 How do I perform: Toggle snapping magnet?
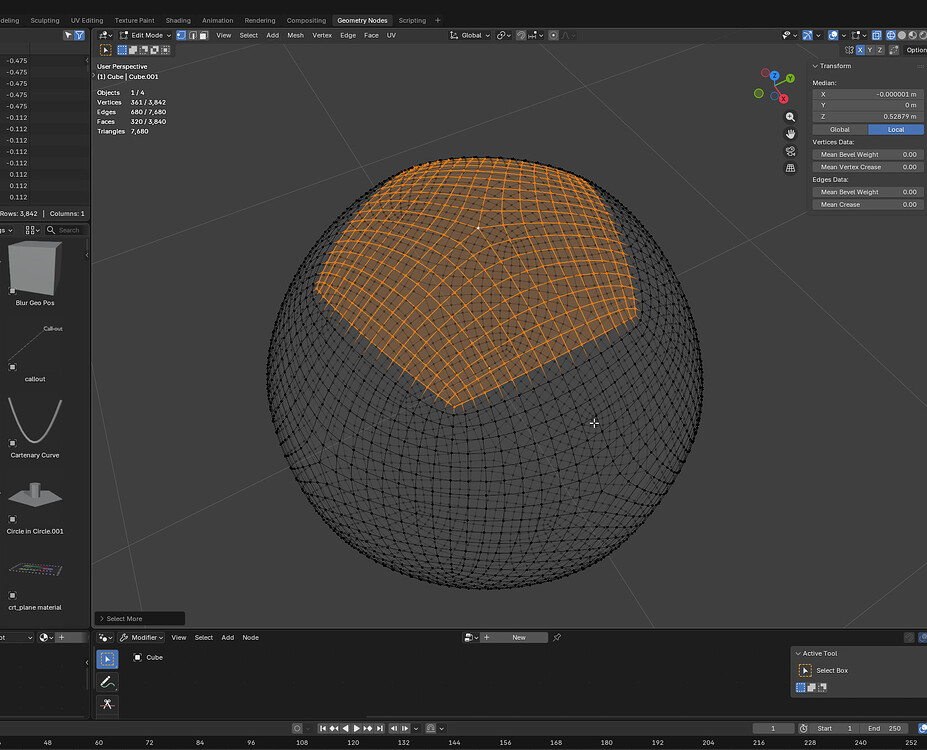coord(521,35)
